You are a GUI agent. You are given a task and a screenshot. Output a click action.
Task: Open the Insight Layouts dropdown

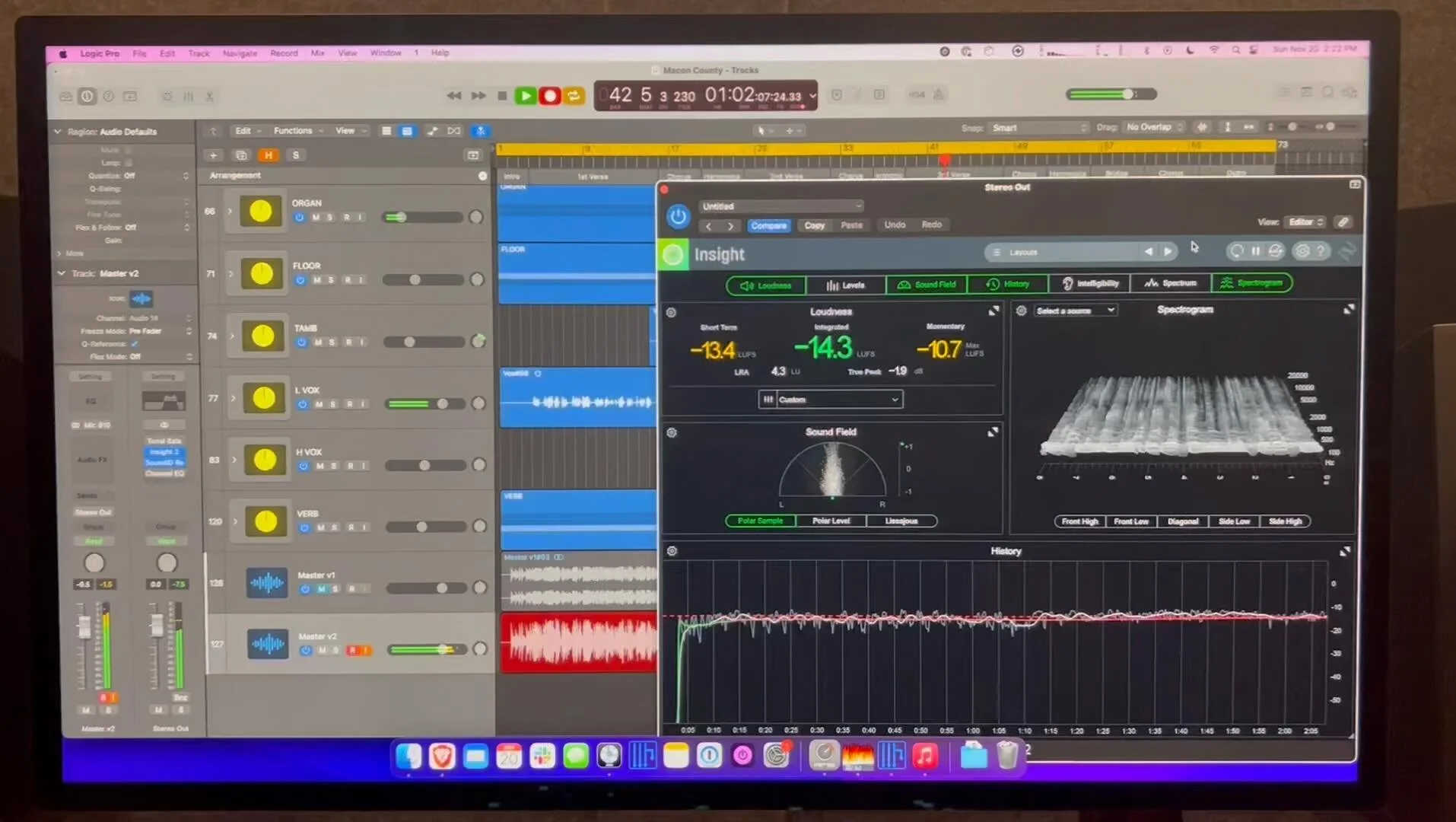[x=1061, y=252]
